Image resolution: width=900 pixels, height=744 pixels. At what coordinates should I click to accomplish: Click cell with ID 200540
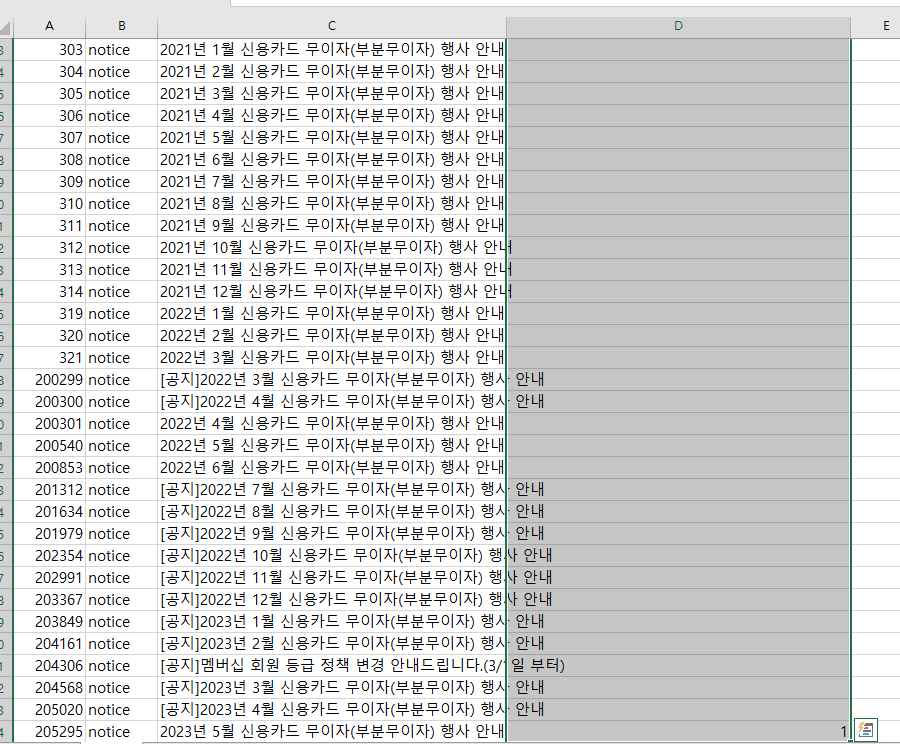pos(49,446)
